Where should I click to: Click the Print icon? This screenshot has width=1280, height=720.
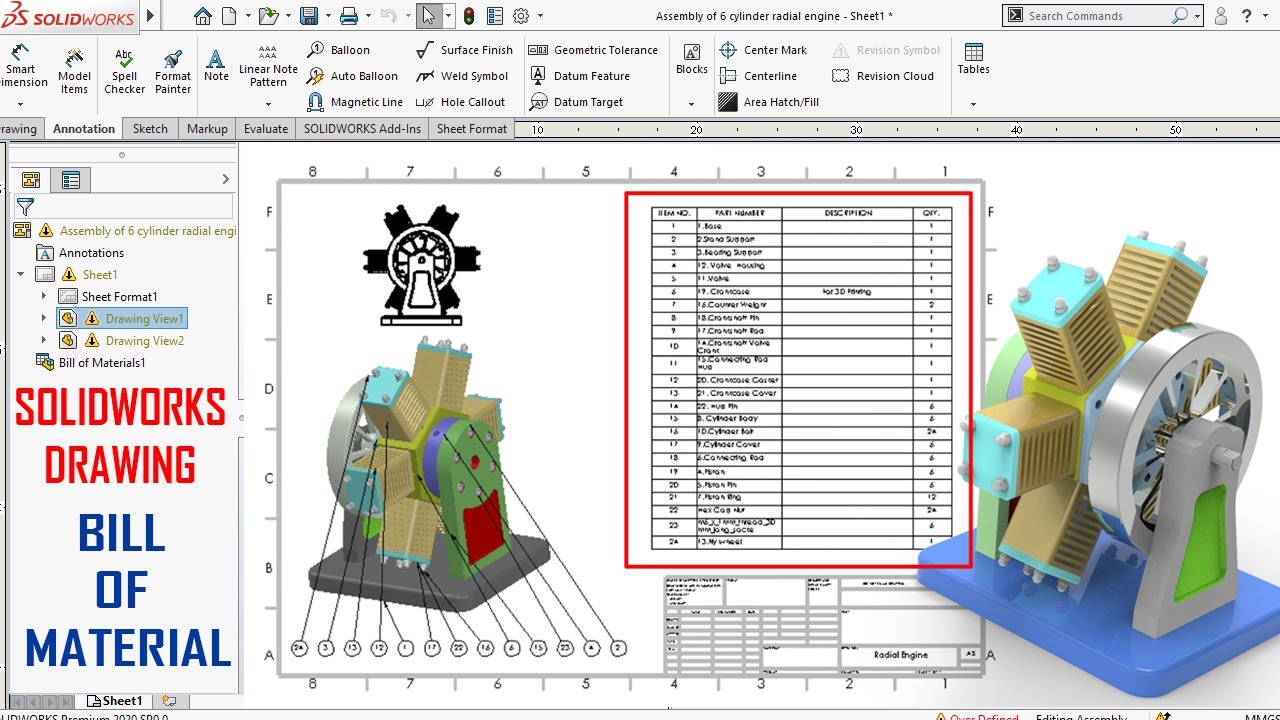tap(349, 16)
